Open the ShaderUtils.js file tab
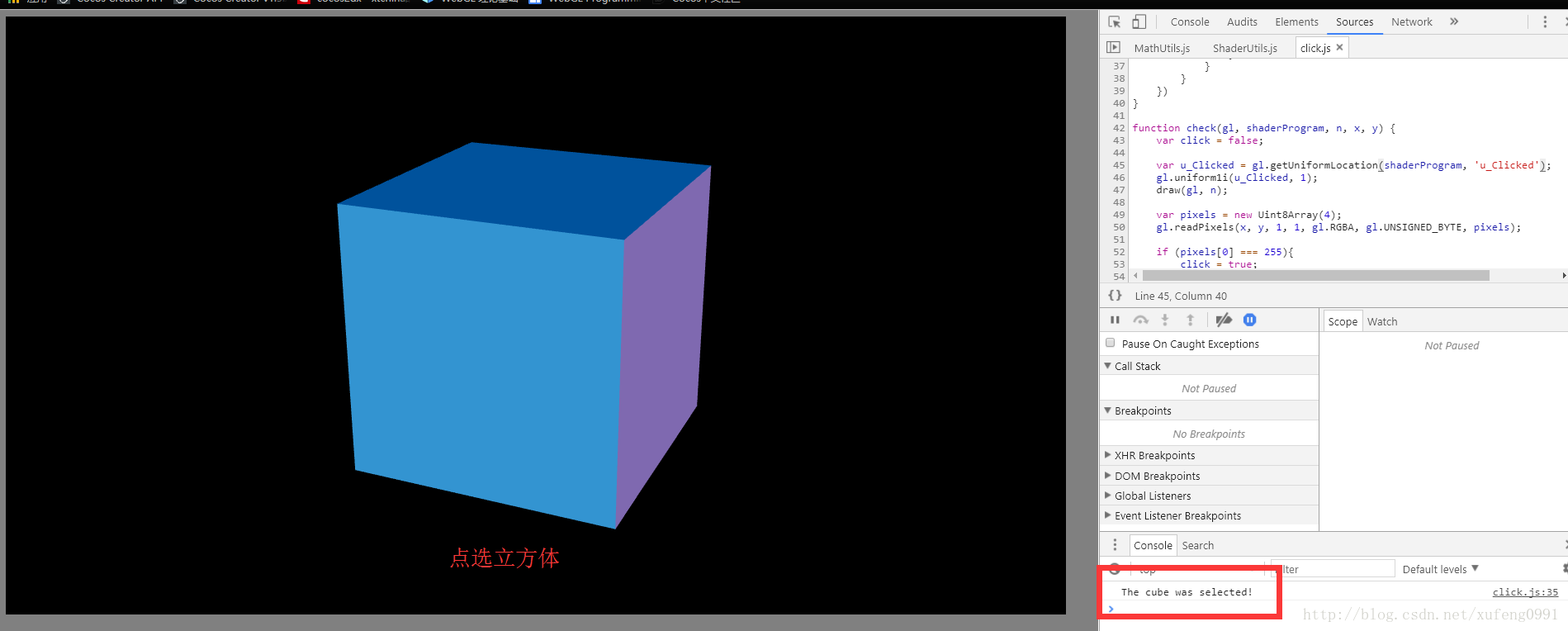The width and height of the screenshot is (1568, 631). (x=1244, y=48)
